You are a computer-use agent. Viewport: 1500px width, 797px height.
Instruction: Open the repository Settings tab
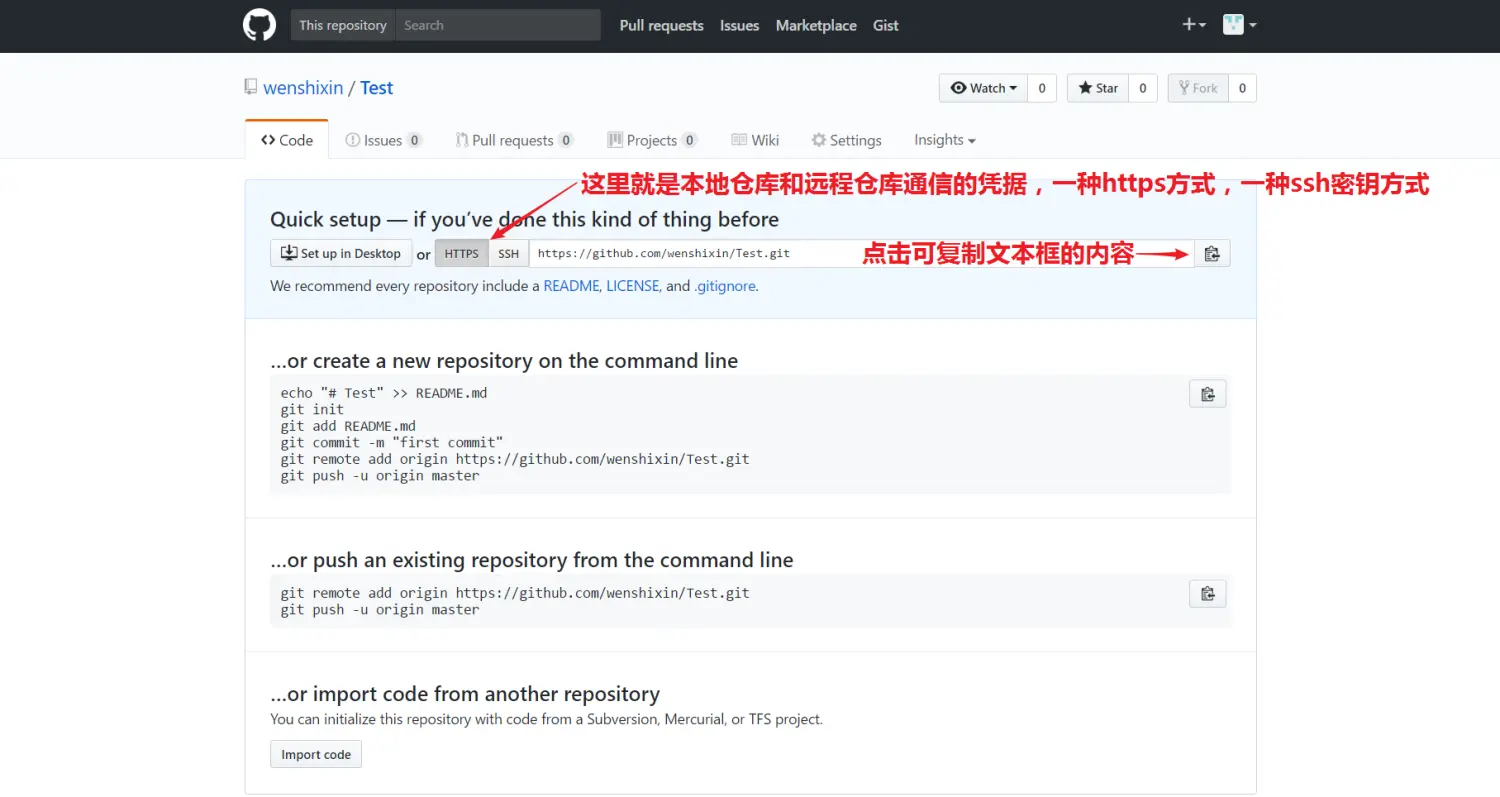846,140
